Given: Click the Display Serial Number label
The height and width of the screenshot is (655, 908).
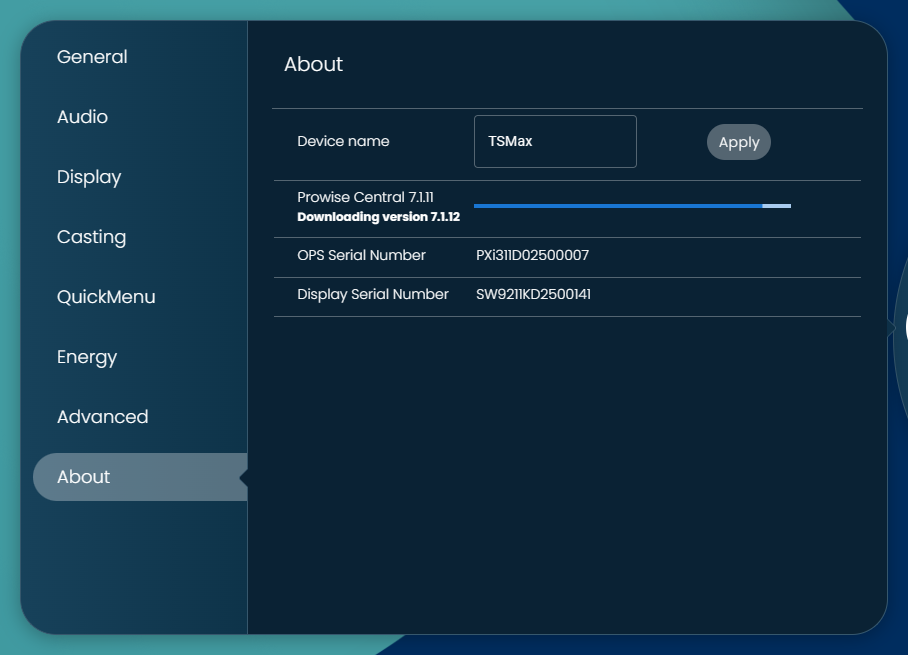Looking at the screenshot, I should 372,294.
